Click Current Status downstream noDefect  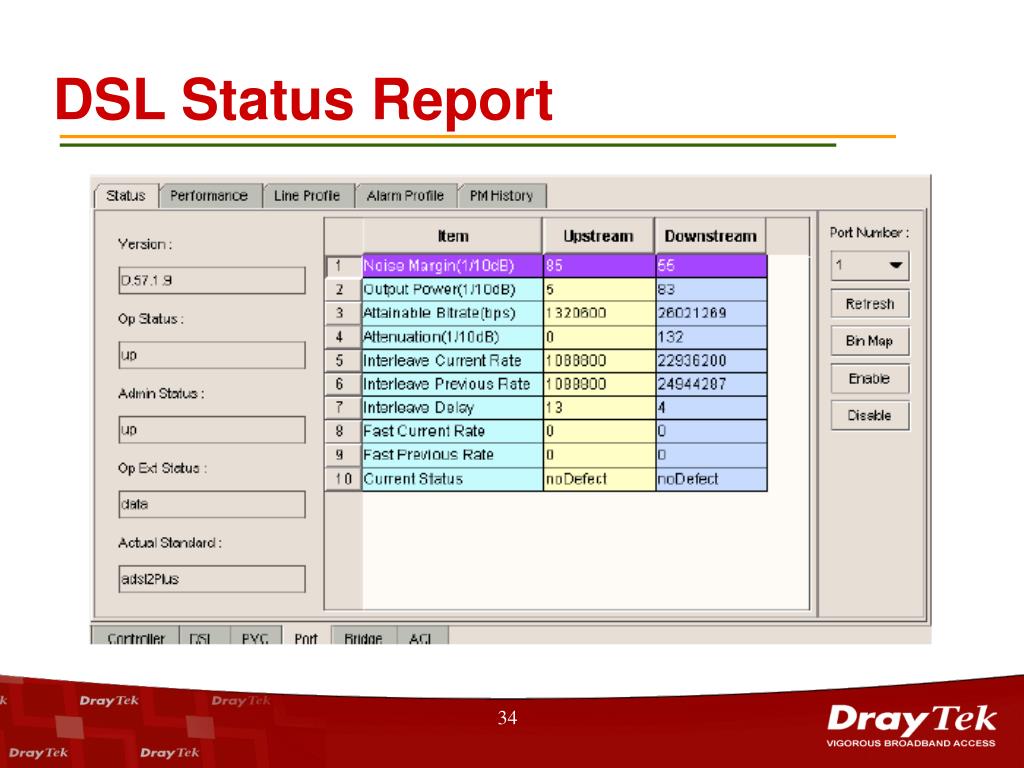pos(711,479)
